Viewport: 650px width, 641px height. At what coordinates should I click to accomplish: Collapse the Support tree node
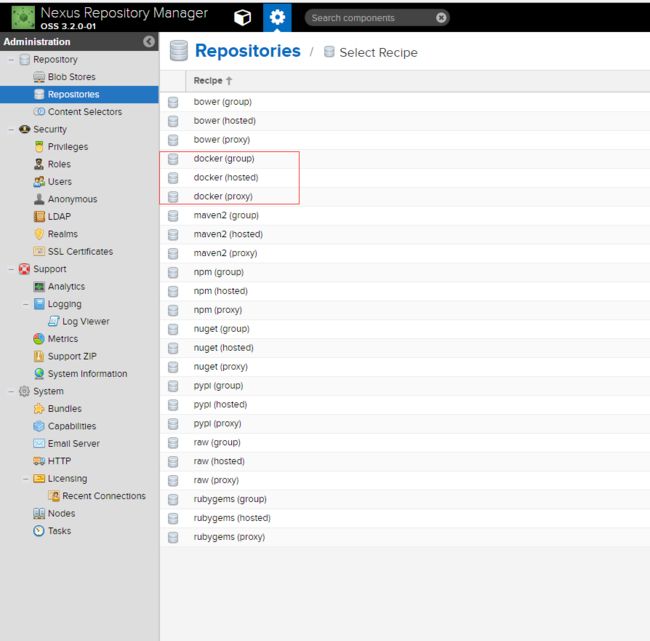point(11,269)
